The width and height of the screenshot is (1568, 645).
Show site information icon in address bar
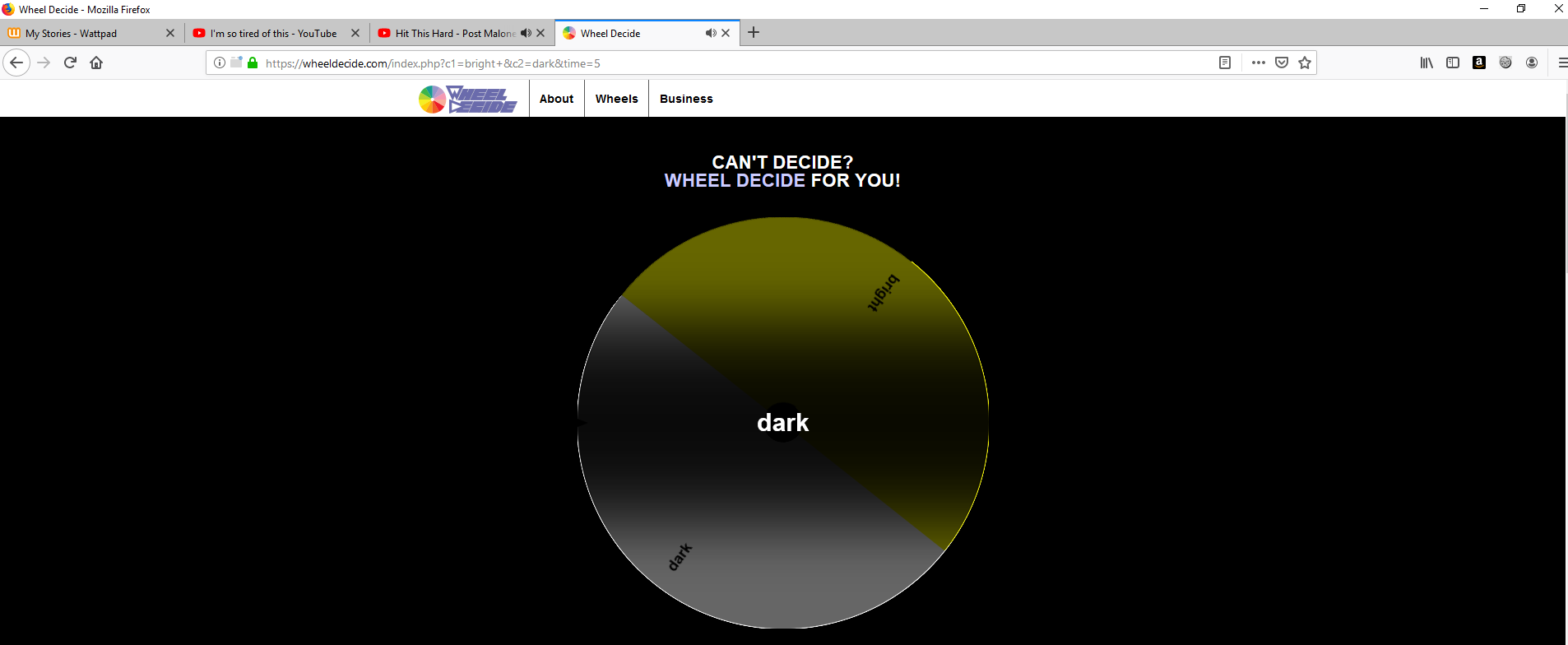coord(220,63)
